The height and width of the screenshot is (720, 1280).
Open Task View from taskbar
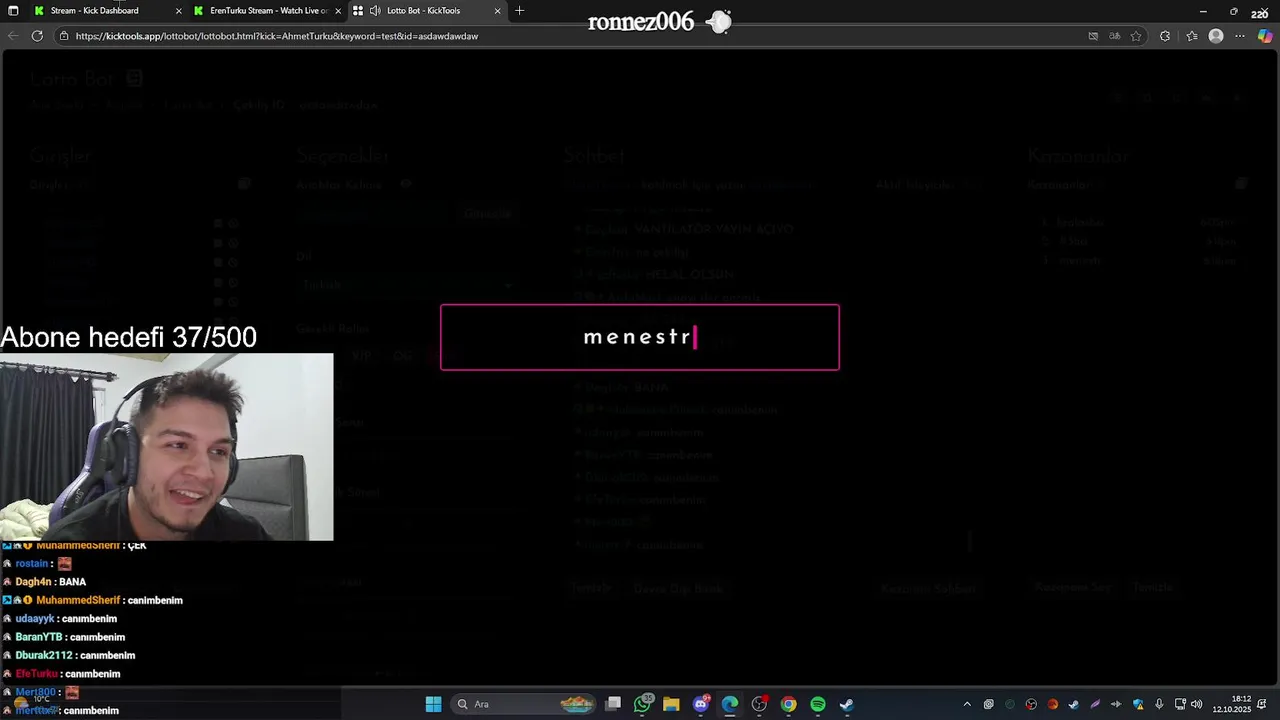point(613,704)
